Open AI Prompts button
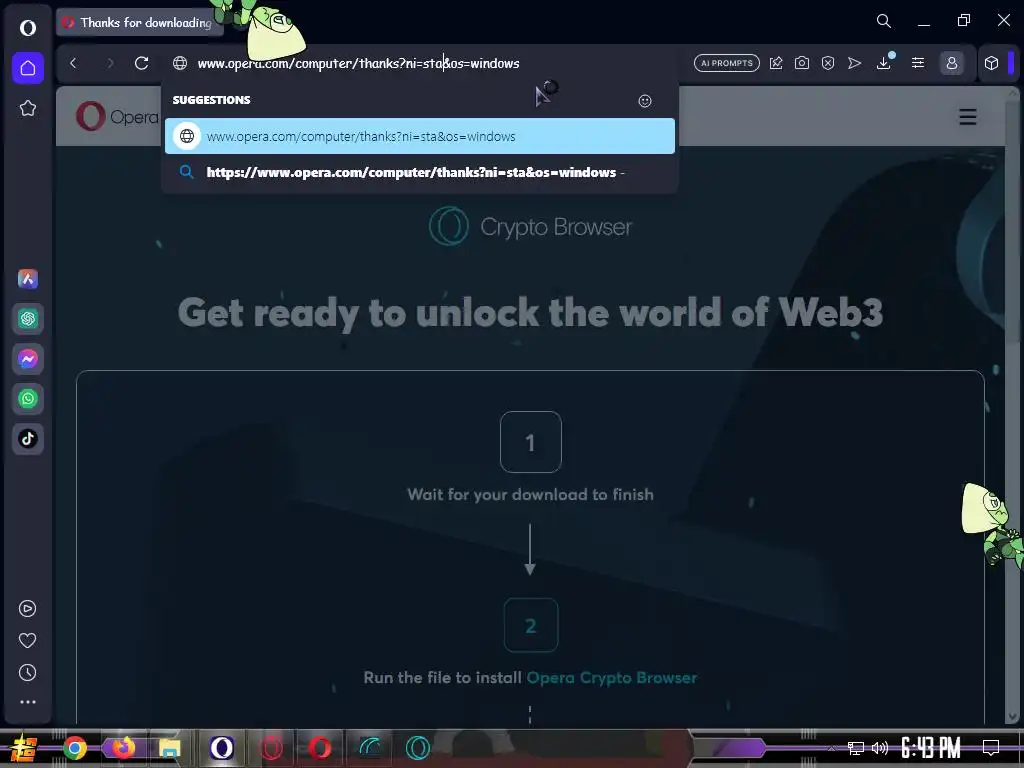 click(726, 63)
